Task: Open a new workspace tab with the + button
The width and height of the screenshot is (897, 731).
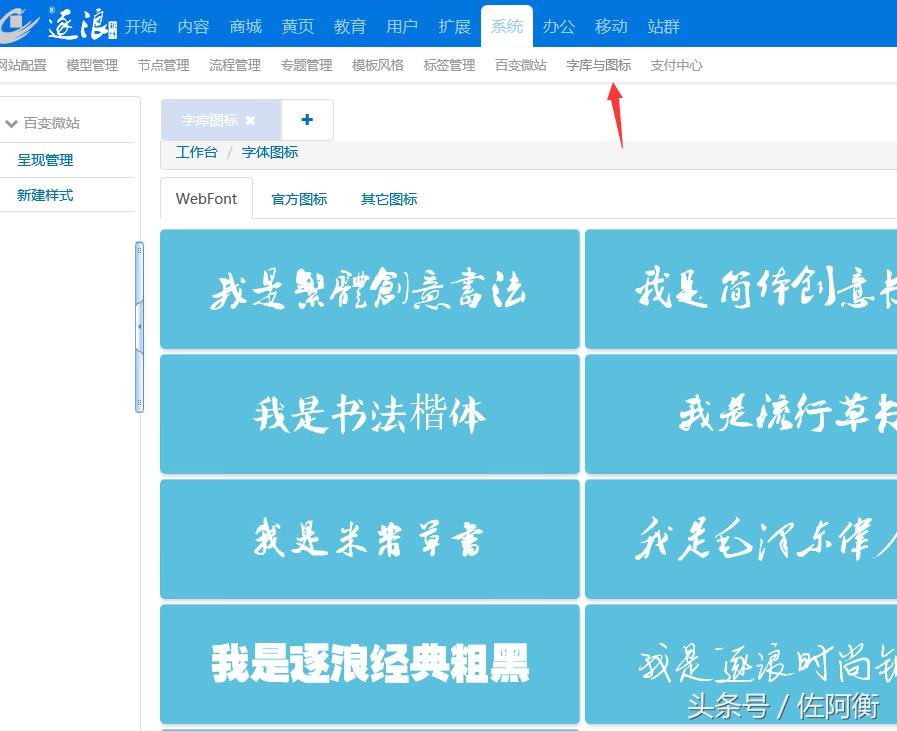Action: point(307,119)
